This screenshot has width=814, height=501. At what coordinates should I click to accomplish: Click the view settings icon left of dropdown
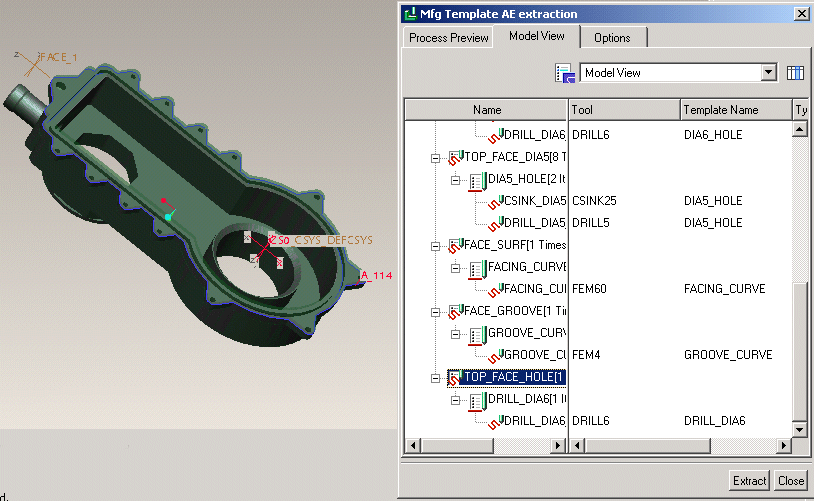coord(563,73)
